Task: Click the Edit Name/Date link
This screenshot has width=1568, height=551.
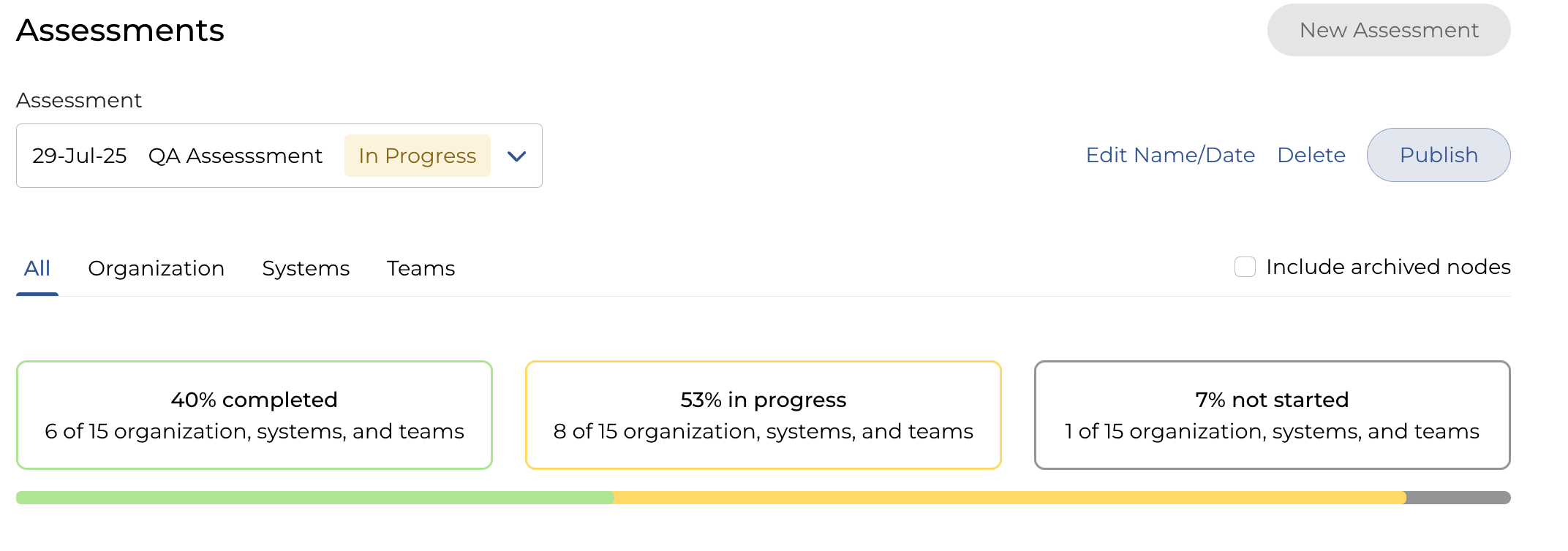Action: coord(1170,155)
